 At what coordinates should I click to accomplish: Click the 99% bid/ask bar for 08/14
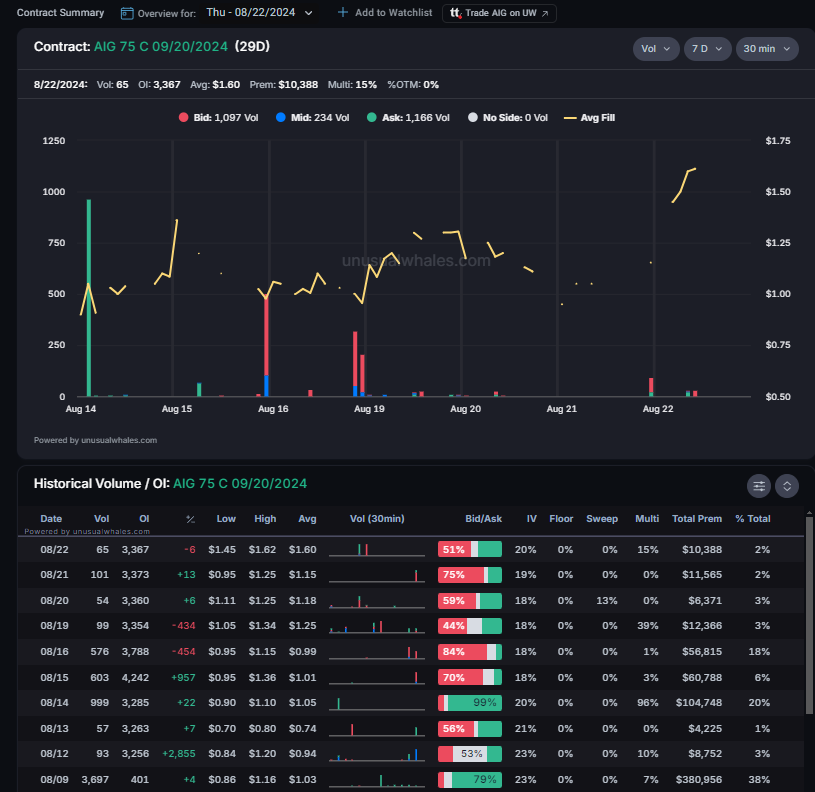[470, 703]
